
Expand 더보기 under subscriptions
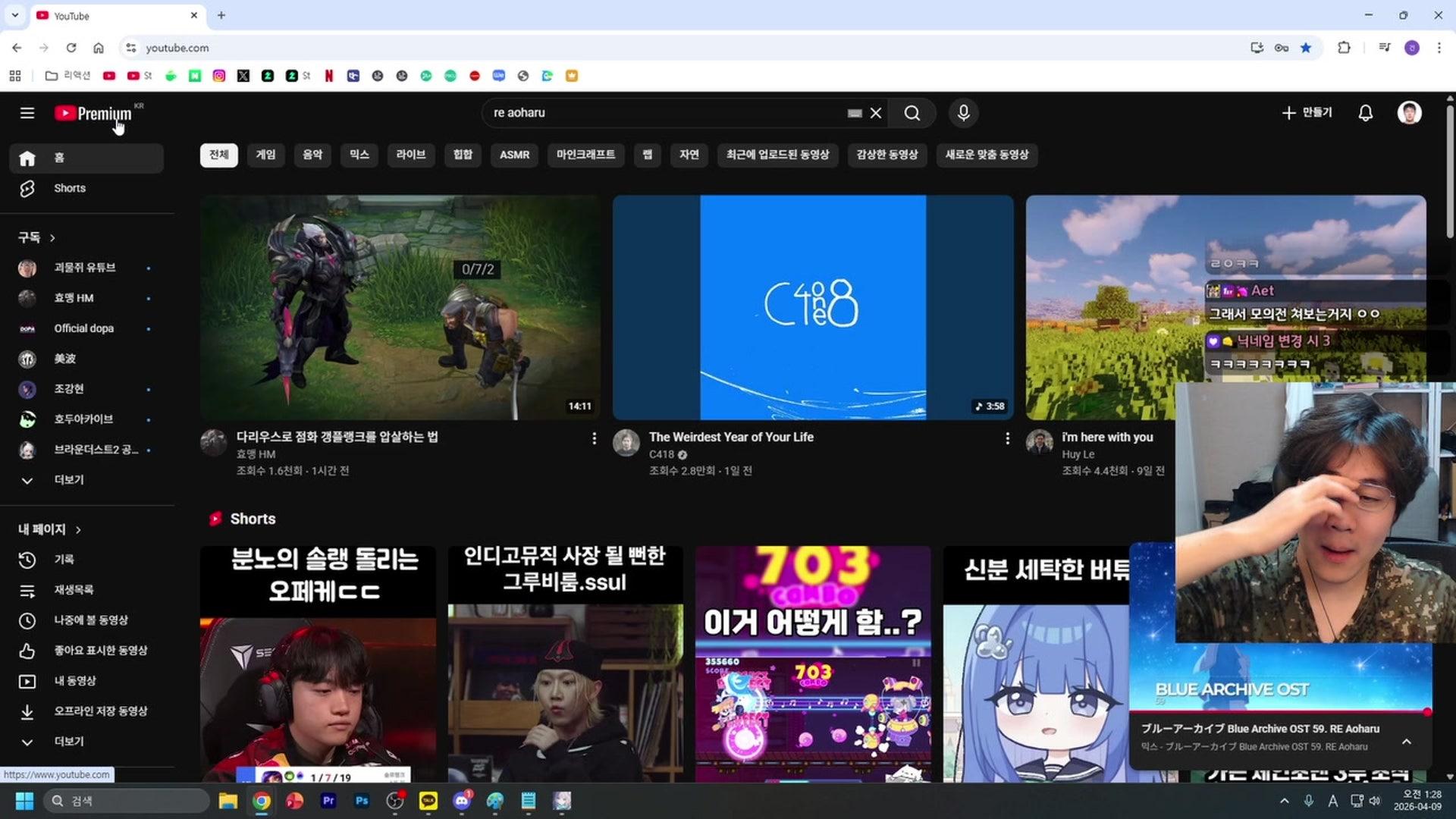coord(69,480)
